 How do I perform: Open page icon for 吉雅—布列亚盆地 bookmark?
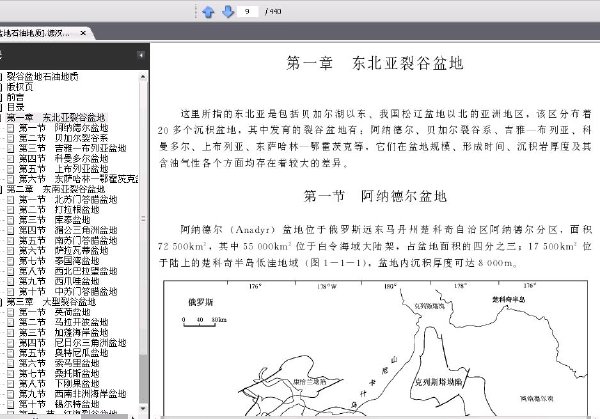point(11,148)
